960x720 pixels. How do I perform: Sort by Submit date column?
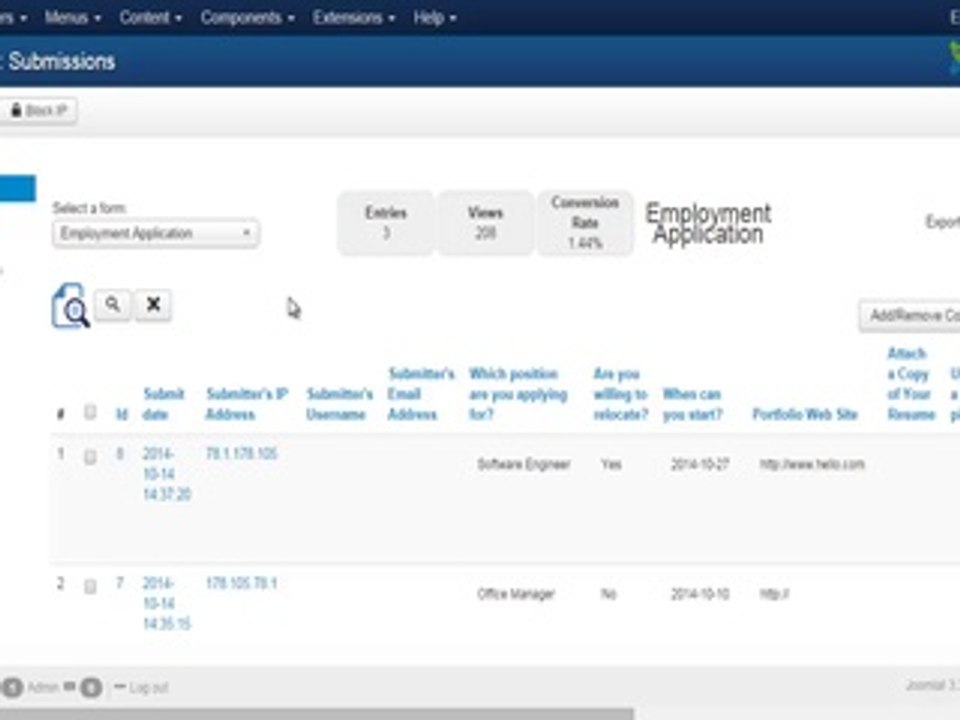click(x=163, y=404)
